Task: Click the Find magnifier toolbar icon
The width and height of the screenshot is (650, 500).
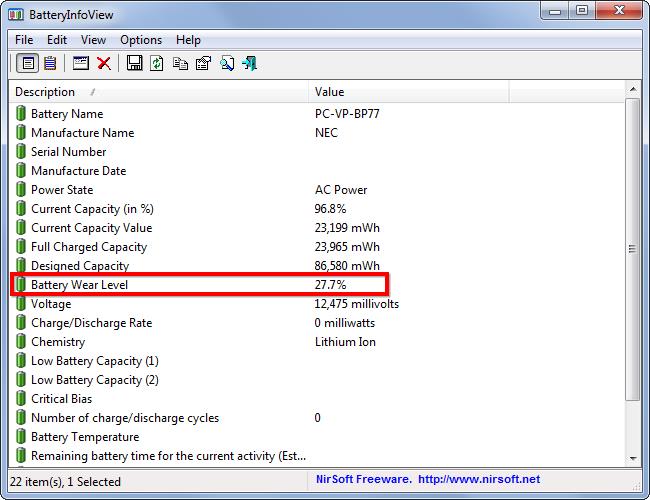Action: [227, 63]
